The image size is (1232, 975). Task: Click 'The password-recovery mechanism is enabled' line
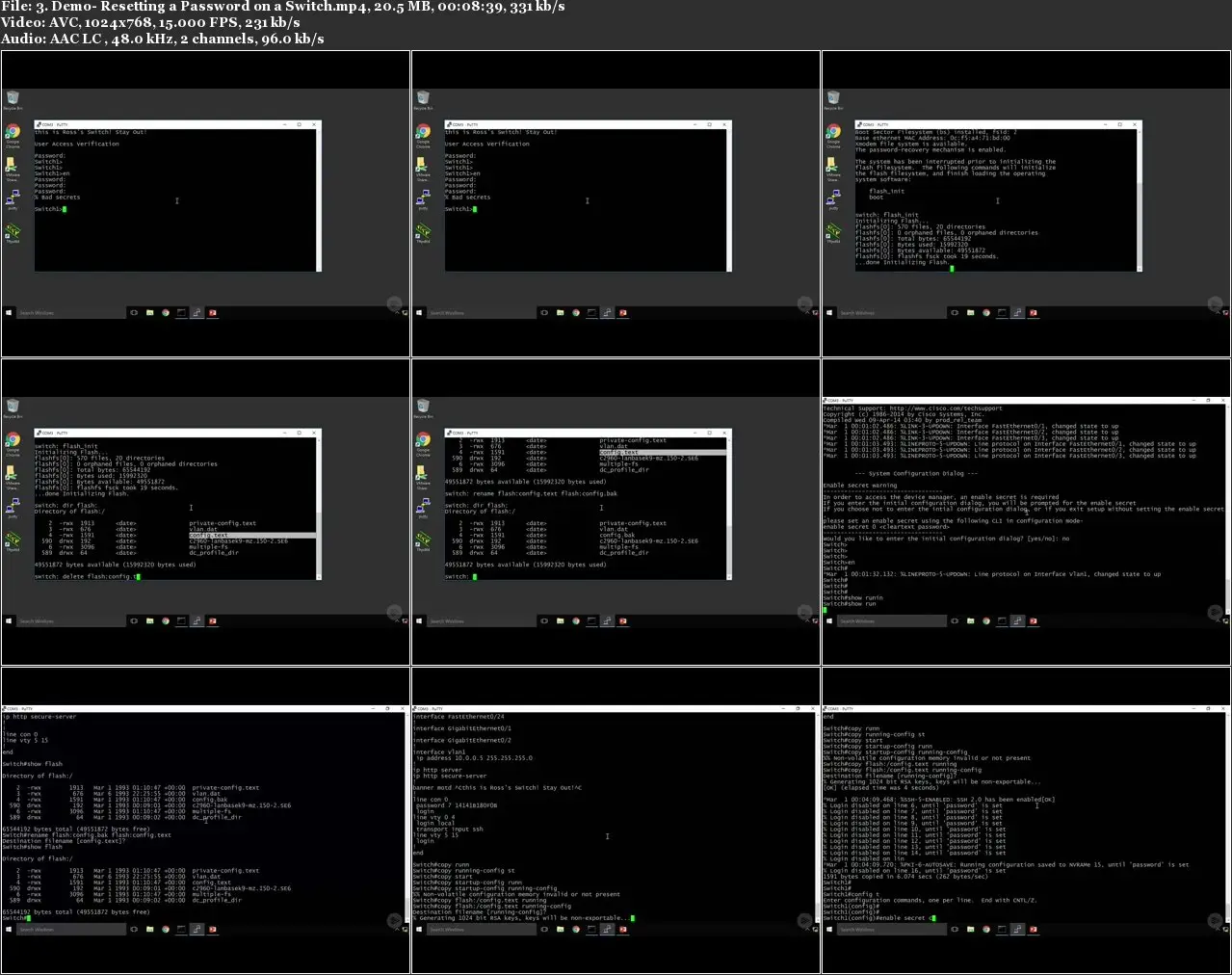931,150
